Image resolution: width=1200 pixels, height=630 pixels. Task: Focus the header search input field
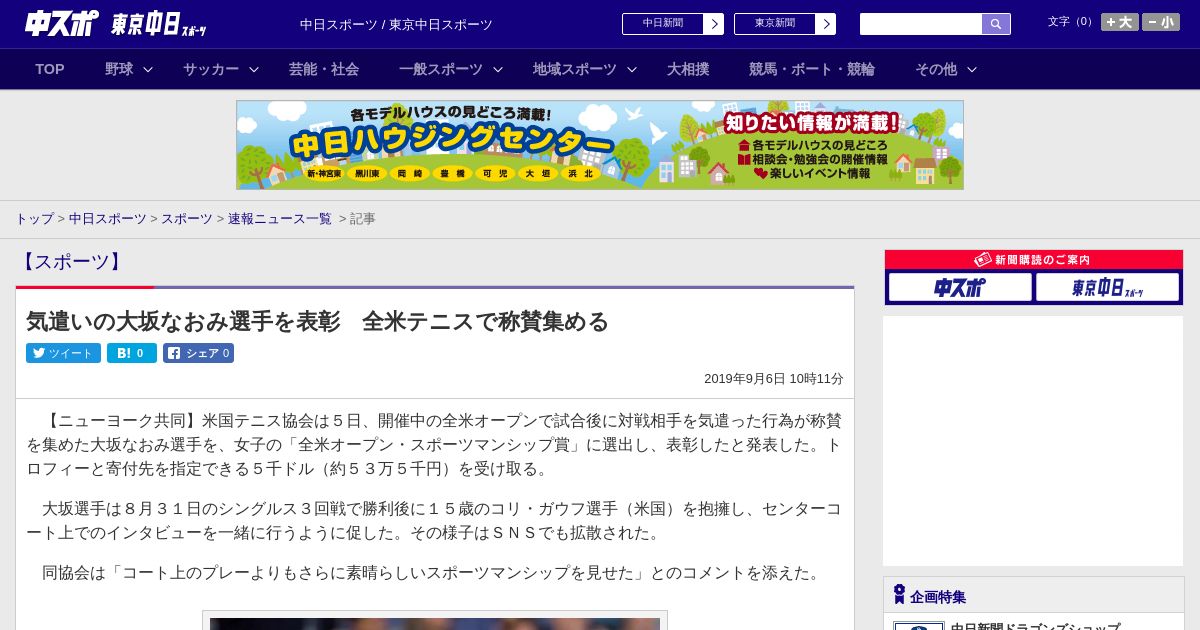tap(921, 24)
